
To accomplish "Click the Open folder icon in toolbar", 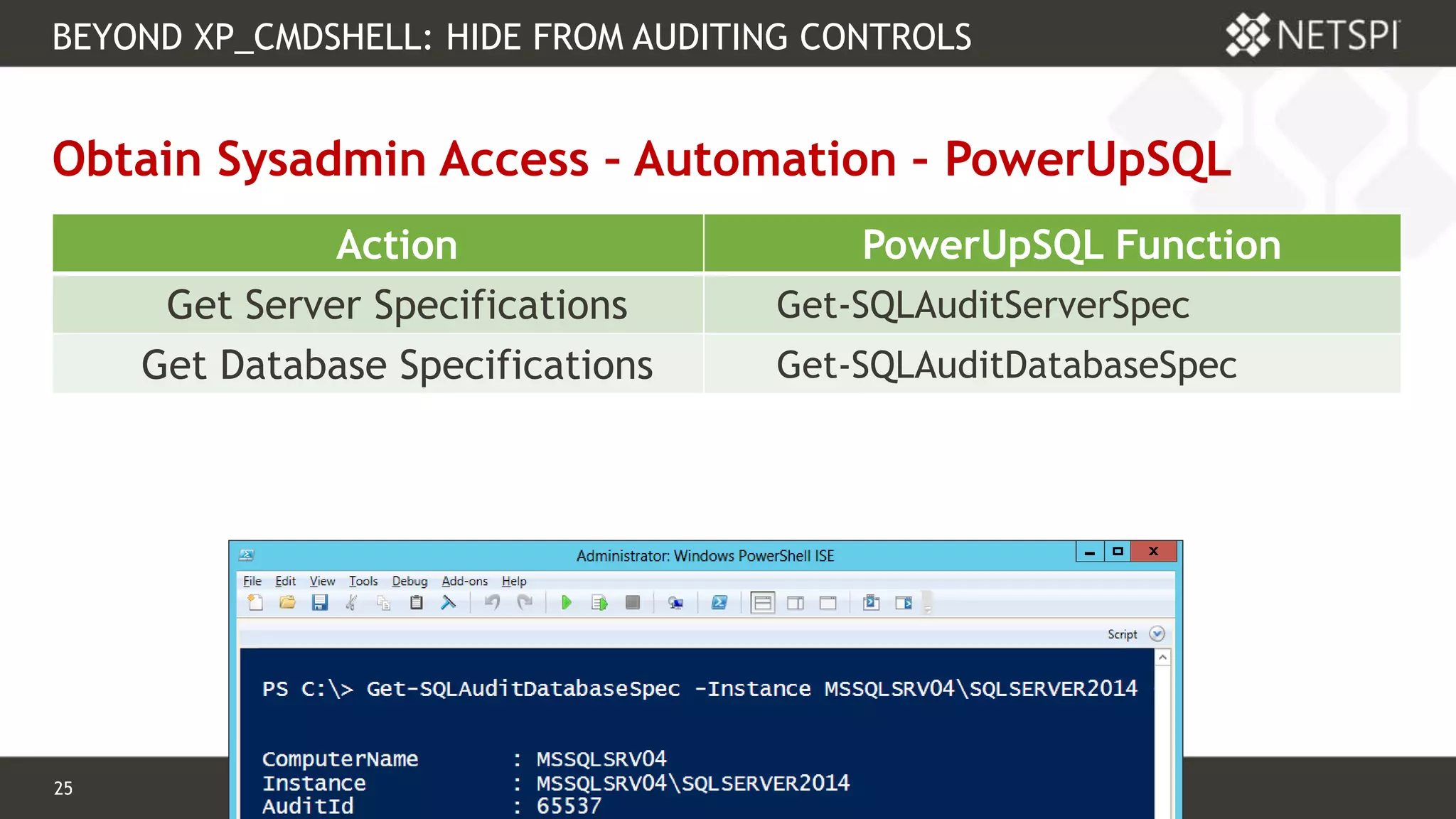I will pyautogui.click(x=287, y=603).
